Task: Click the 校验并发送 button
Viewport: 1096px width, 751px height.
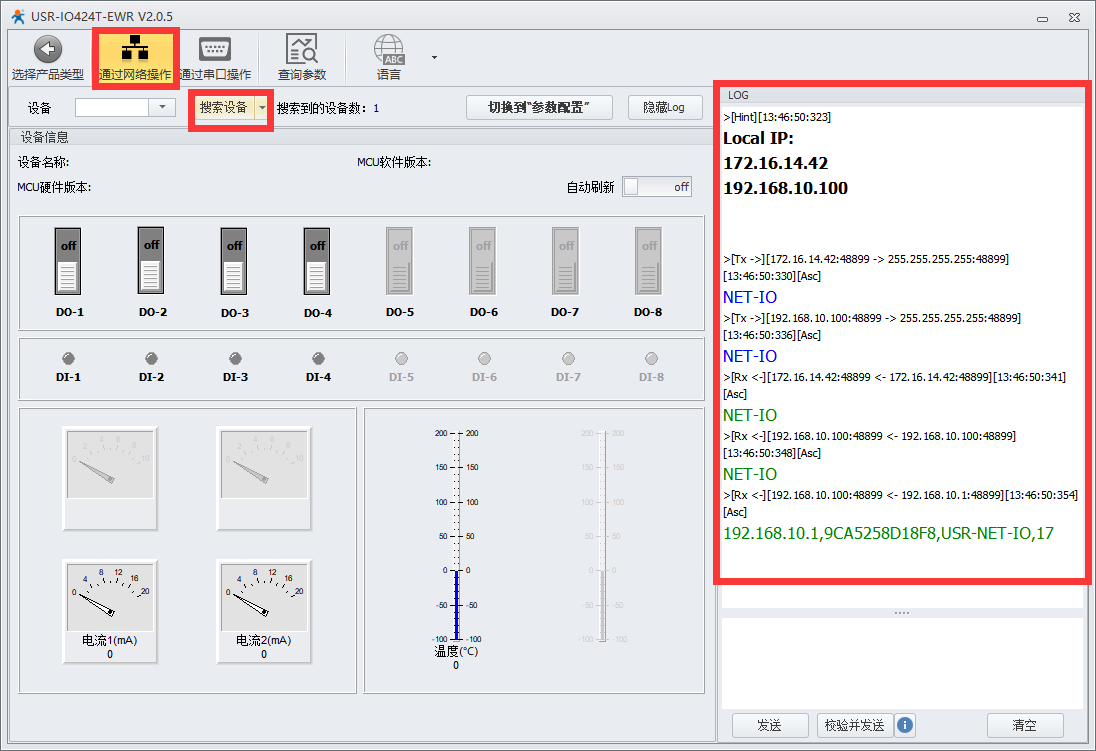Action: [x=854, y=725]
